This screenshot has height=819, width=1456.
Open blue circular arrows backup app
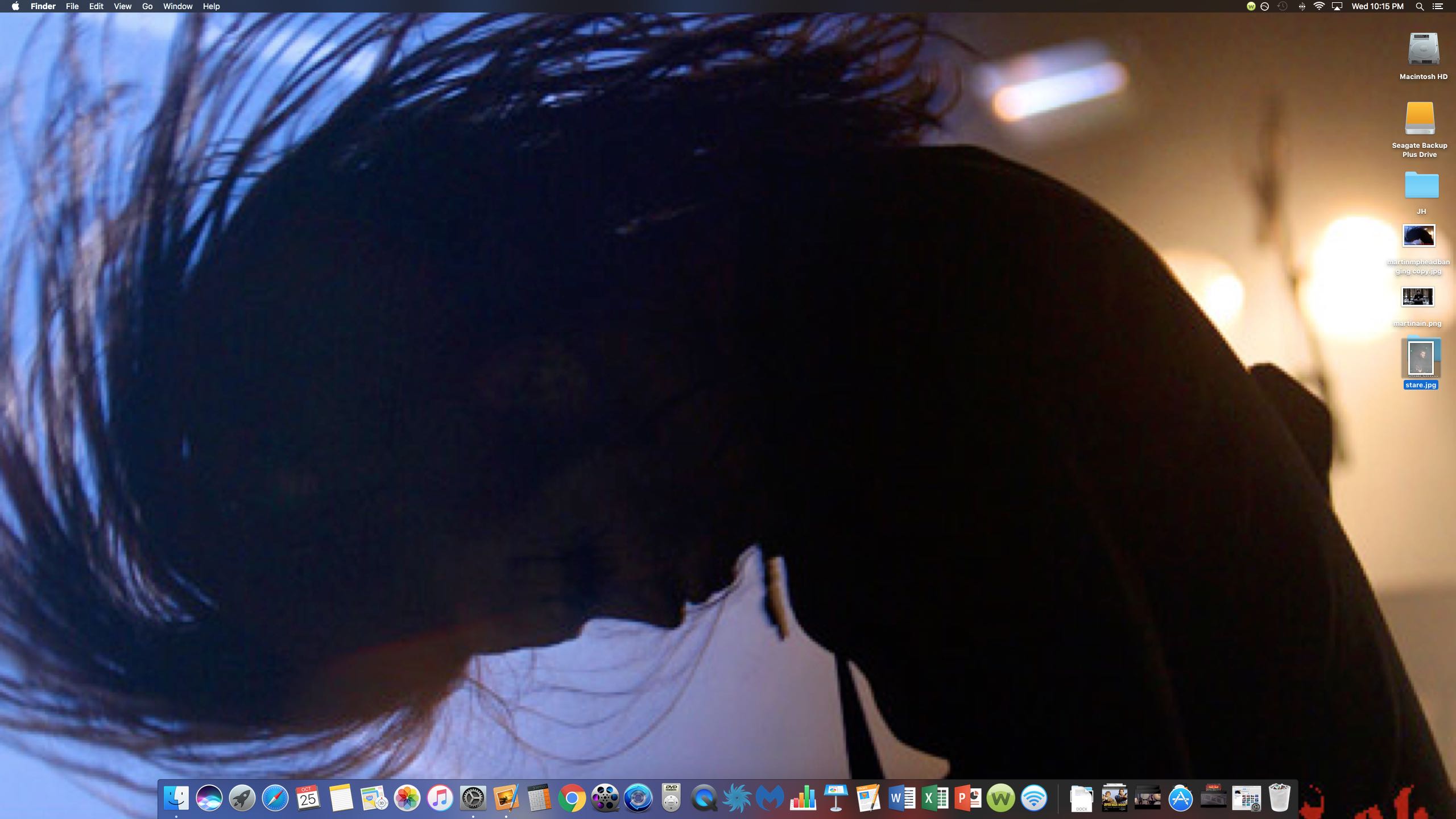point(638,799)
